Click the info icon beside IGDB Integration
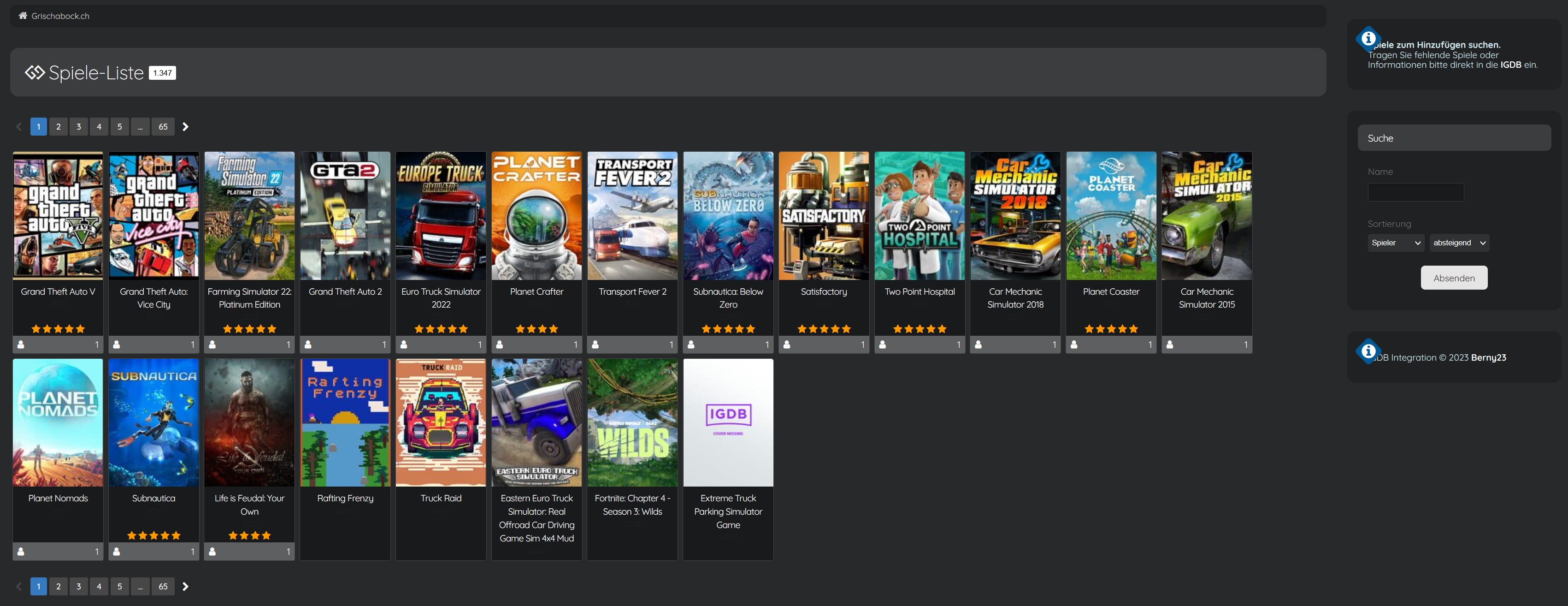Viewport: 1568px width, 606px height. [1368, 351]
